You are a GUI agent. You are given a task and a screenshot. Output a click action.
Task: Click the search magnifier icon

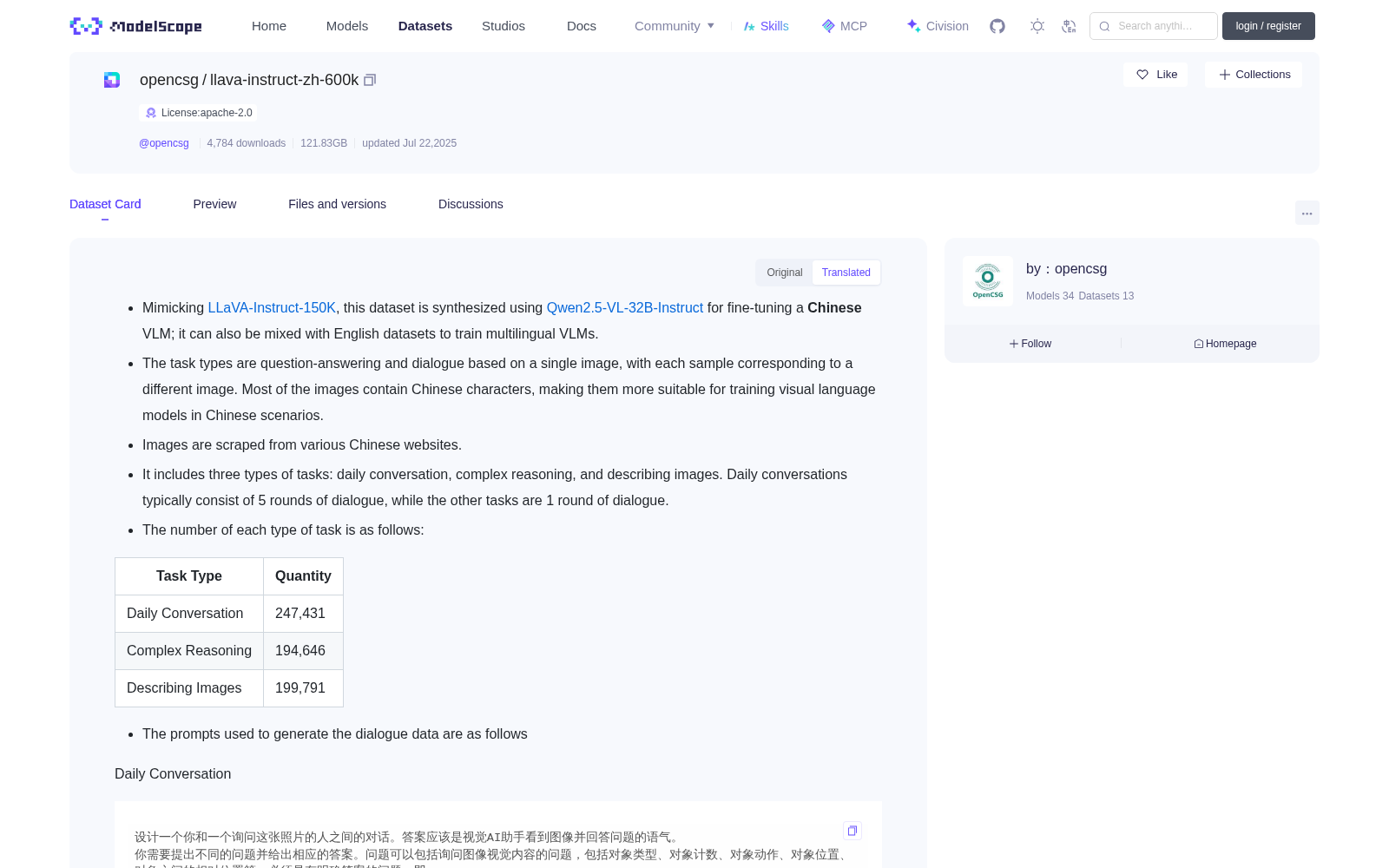click(1104, 26)
